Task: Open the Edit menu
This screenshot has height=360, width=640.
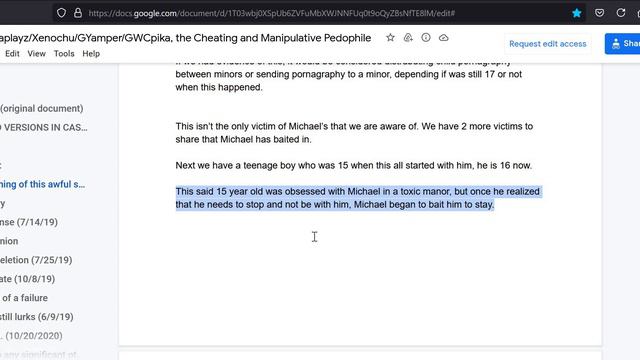Action: (x=12, y=53)
